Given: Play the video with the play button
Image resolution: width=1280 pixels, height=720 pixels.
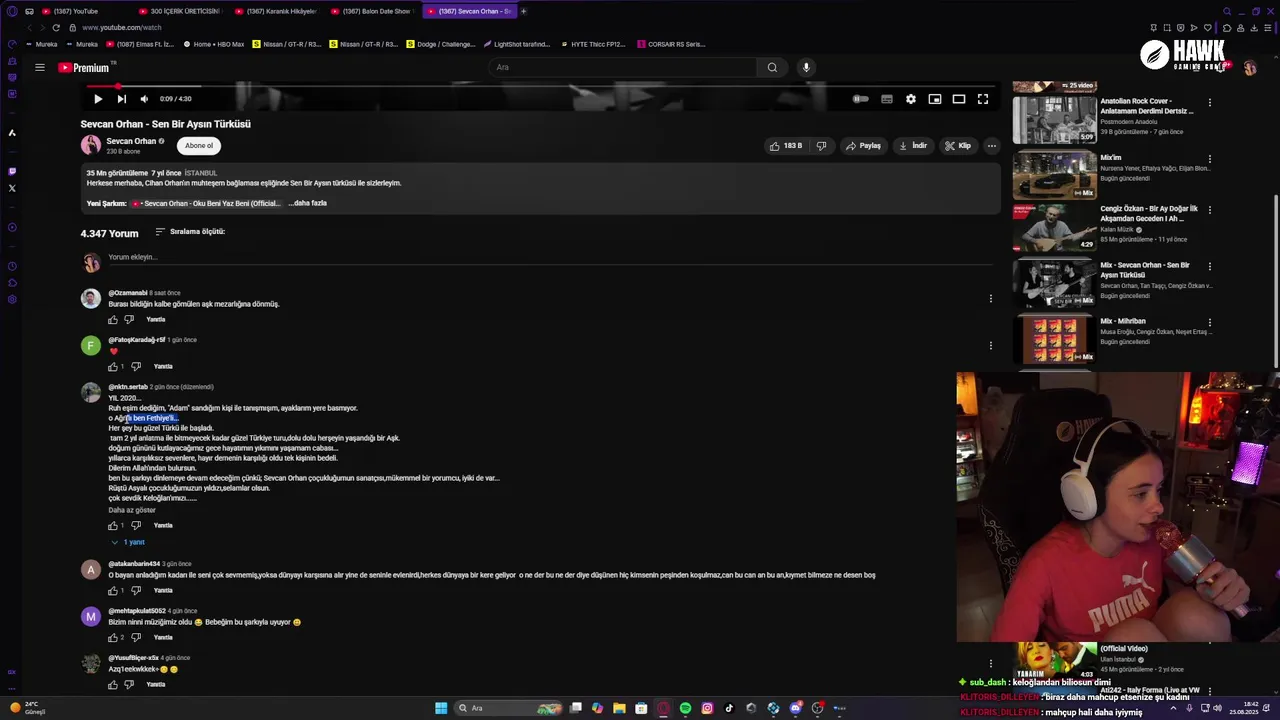Looking at the screenshot, I should pyautogui.click(x=97, y=99).
